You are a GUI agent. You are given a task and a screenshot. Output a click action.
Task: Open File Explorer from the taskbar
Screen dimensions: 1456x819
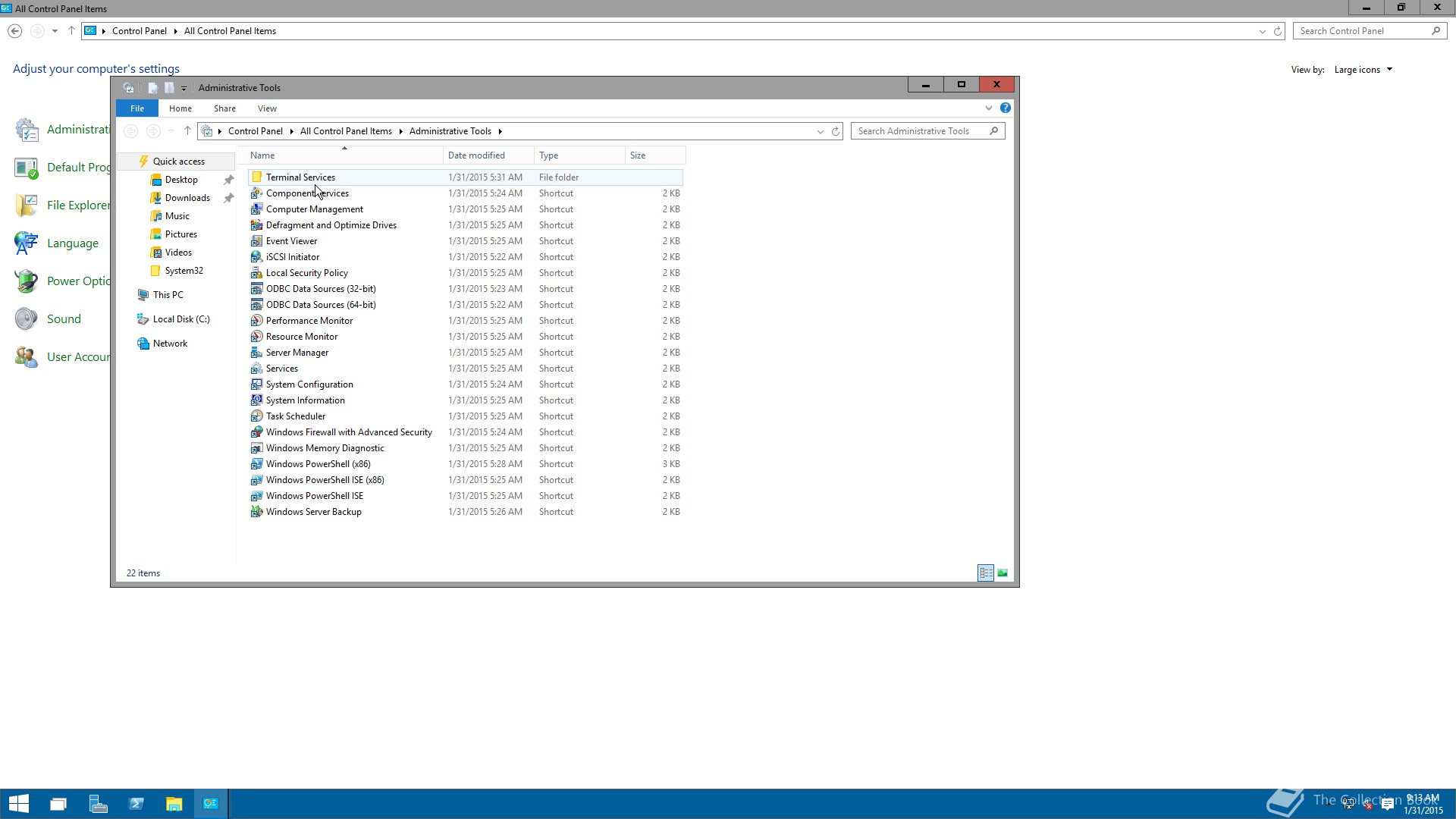174,804
